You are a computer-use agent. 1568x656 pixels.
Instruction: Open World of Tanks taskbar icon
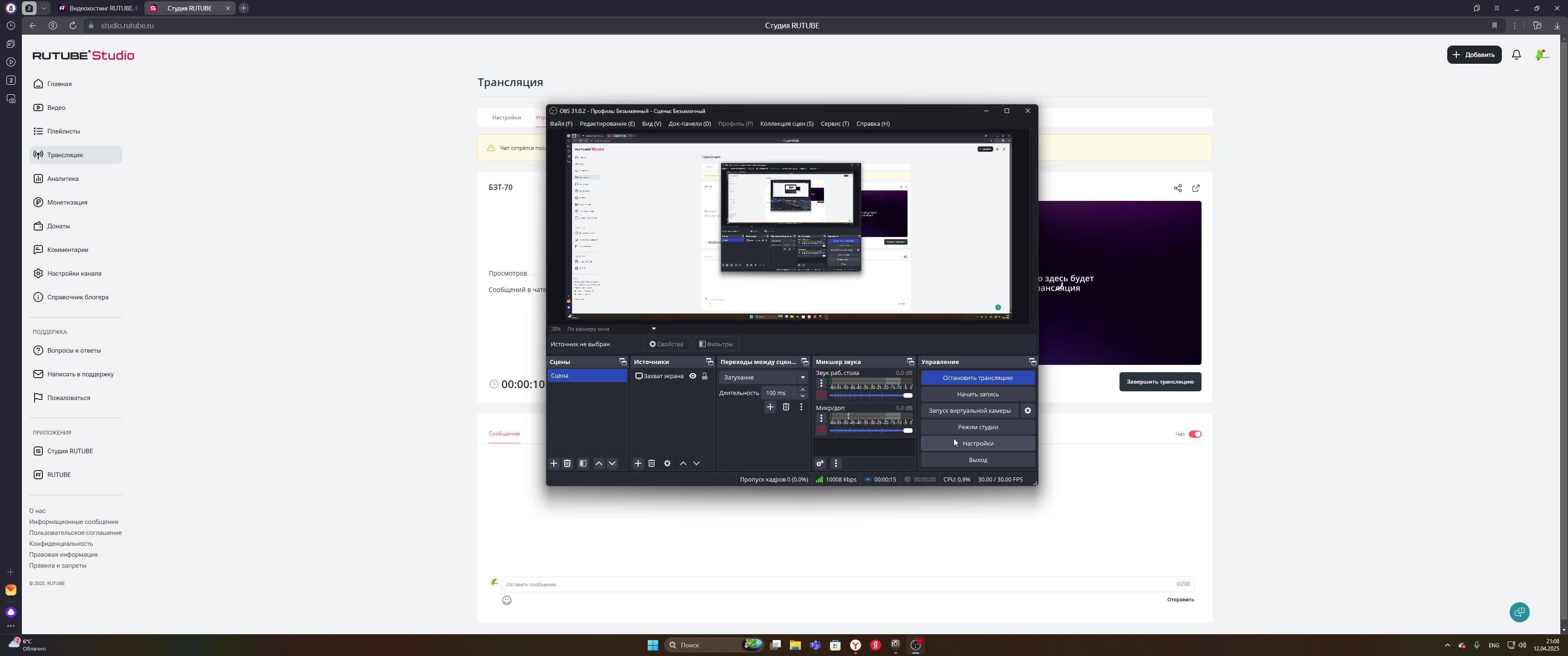click(895, 645)
